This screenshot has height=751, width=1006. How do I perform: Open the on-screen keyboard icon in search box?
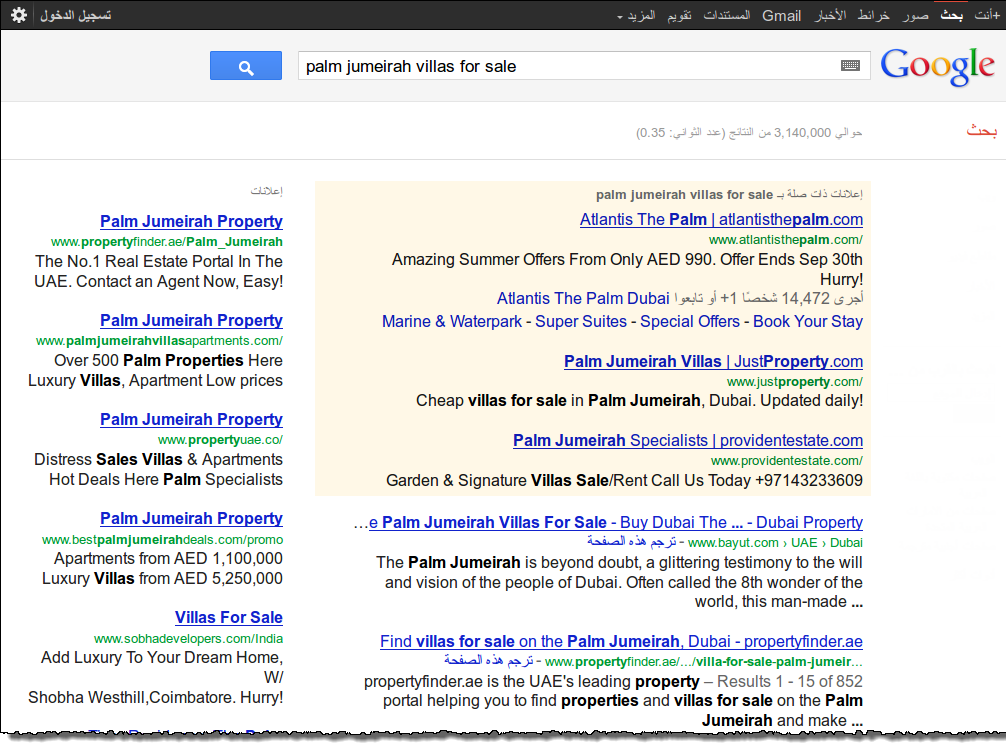pos(850,65)
